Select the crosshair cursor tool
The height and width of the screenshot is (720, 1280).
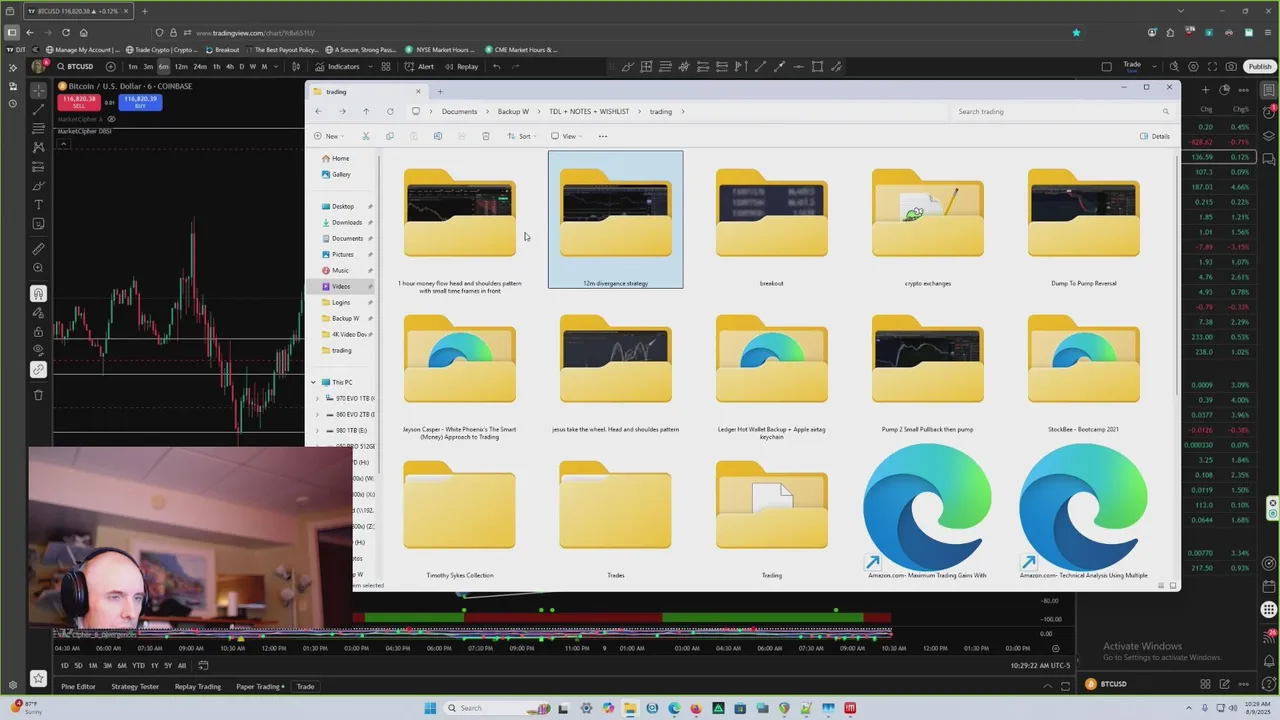(38, 90)
